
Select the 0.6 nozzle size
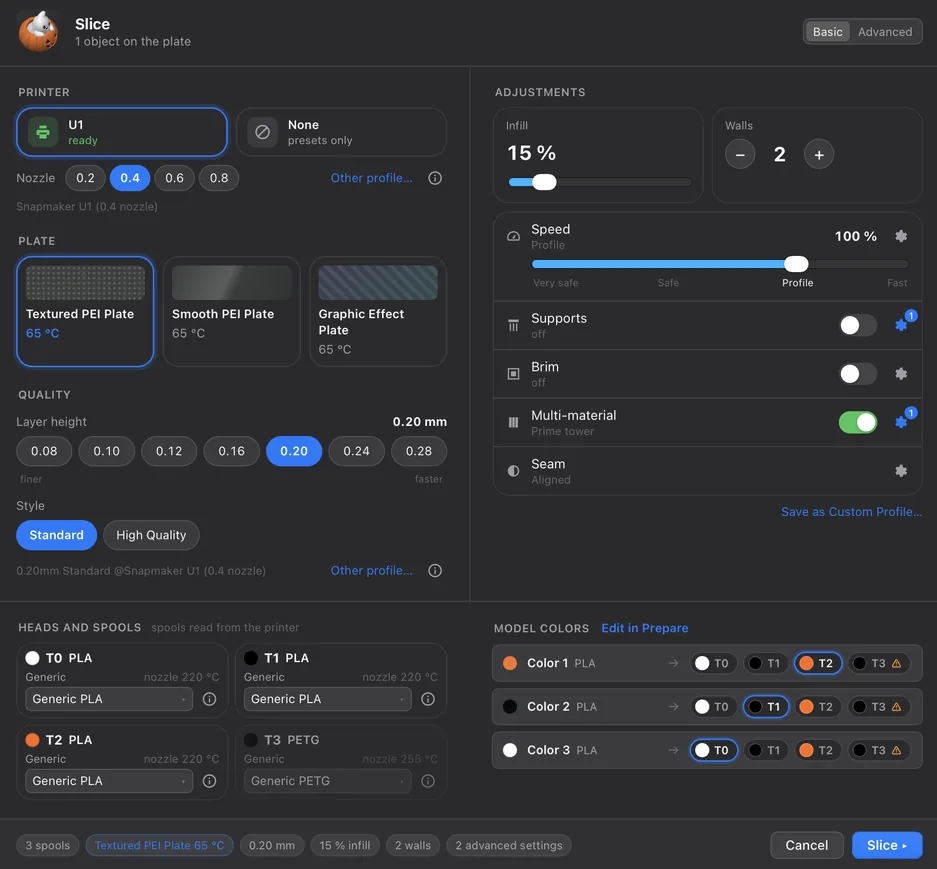[174, 178]
